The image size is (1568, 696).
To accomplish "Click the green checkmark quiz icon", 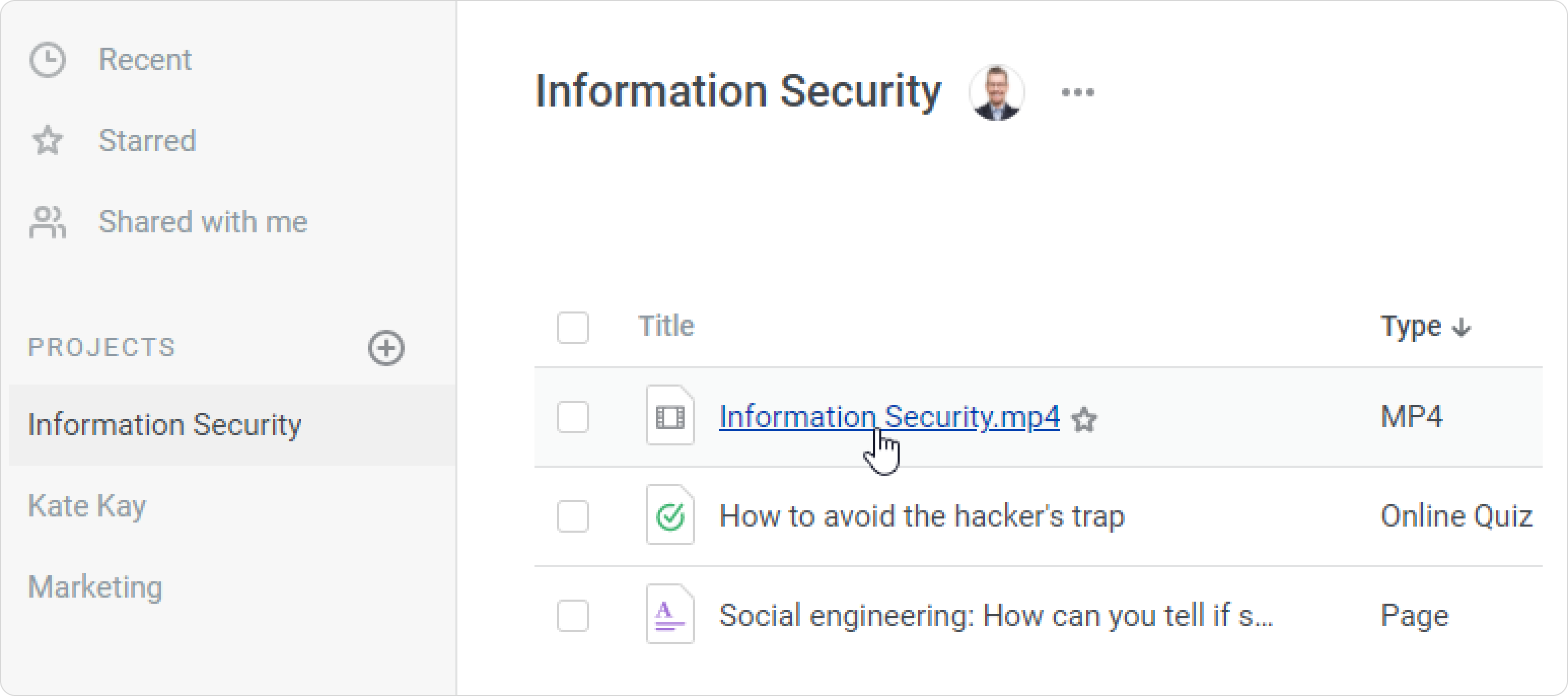I will pos(669,515).
